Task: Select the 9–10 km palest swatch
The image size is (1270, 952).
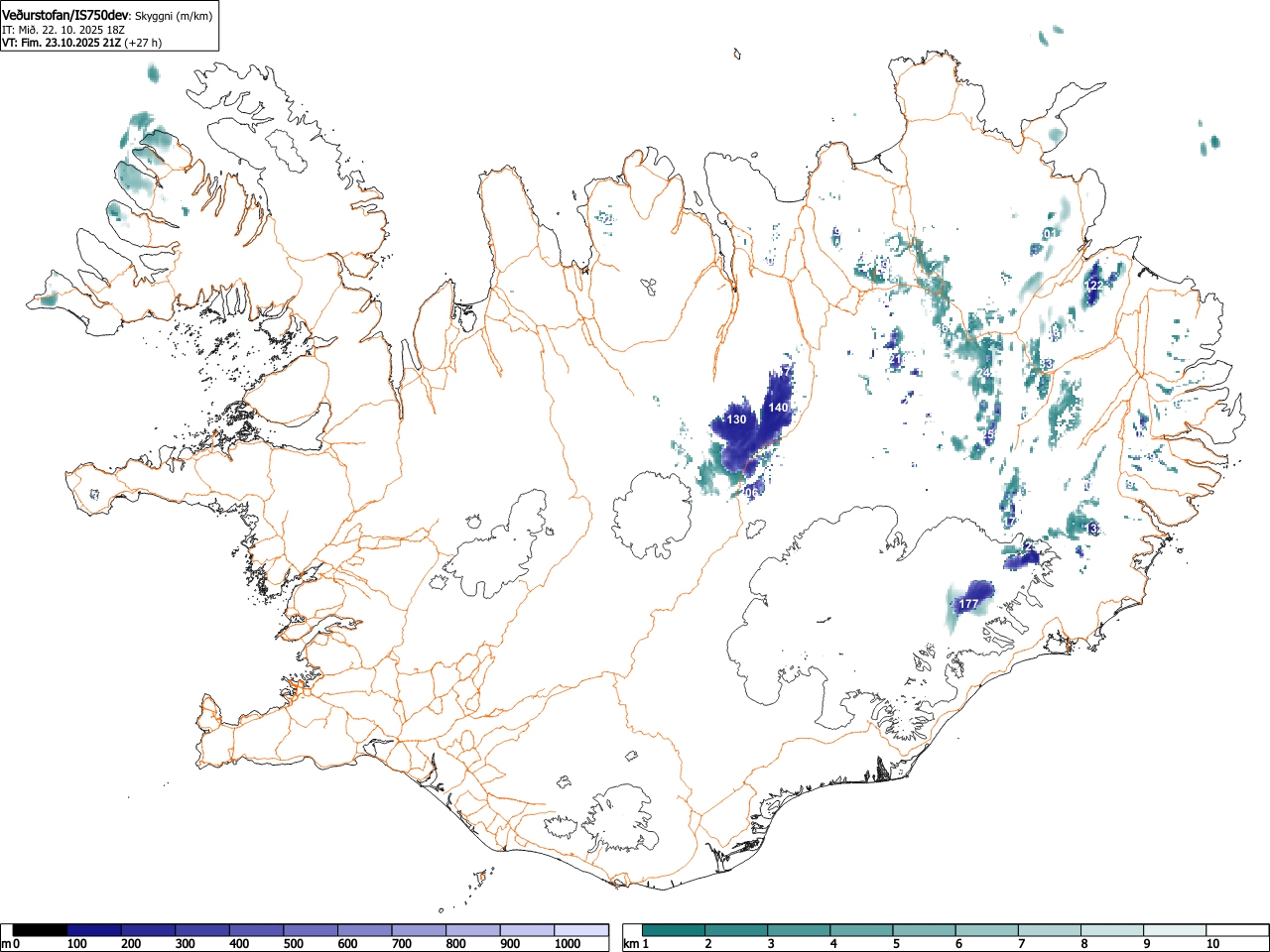Action: [1175, 930]
